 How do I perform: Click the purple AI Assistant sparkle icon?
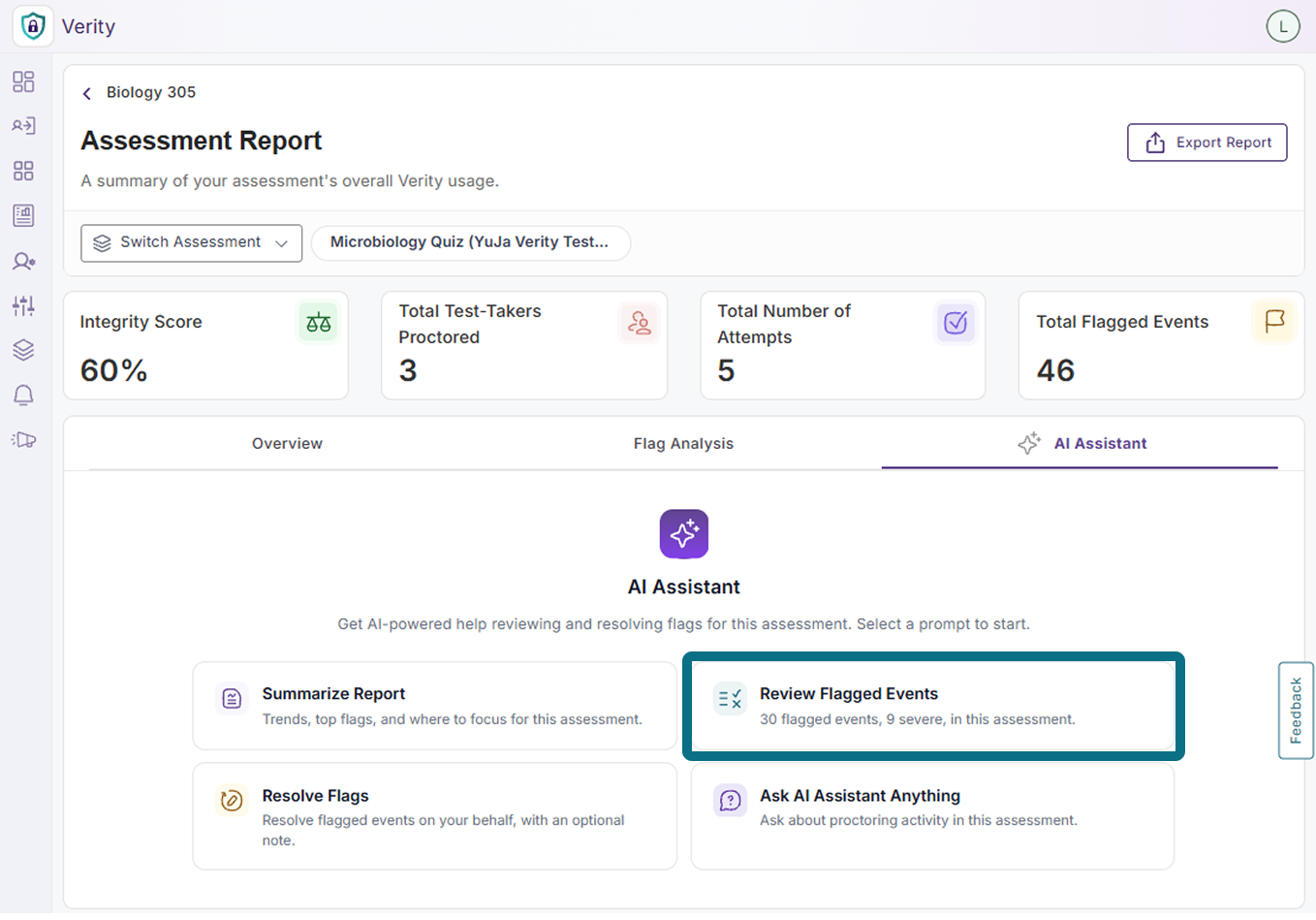coord(684,534)
